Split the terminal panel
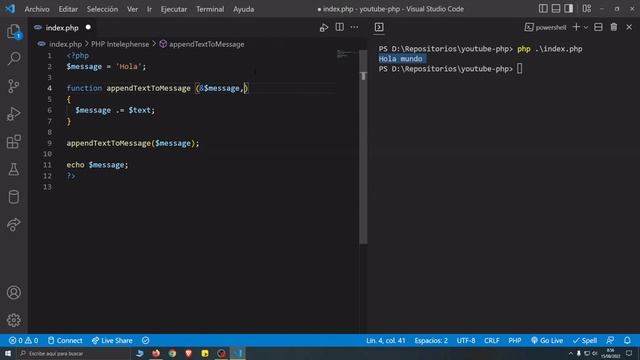Screen dimensions: 640x360 pyautogui.click(x=598, y=27)
